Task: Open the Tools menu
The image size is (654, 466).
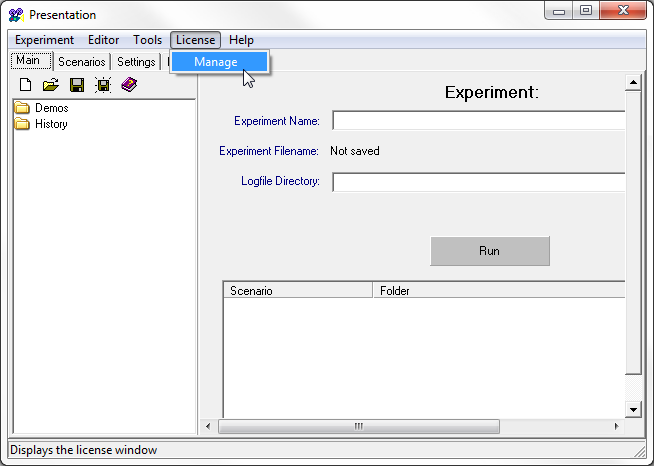Action: click(x=147, y=40)
